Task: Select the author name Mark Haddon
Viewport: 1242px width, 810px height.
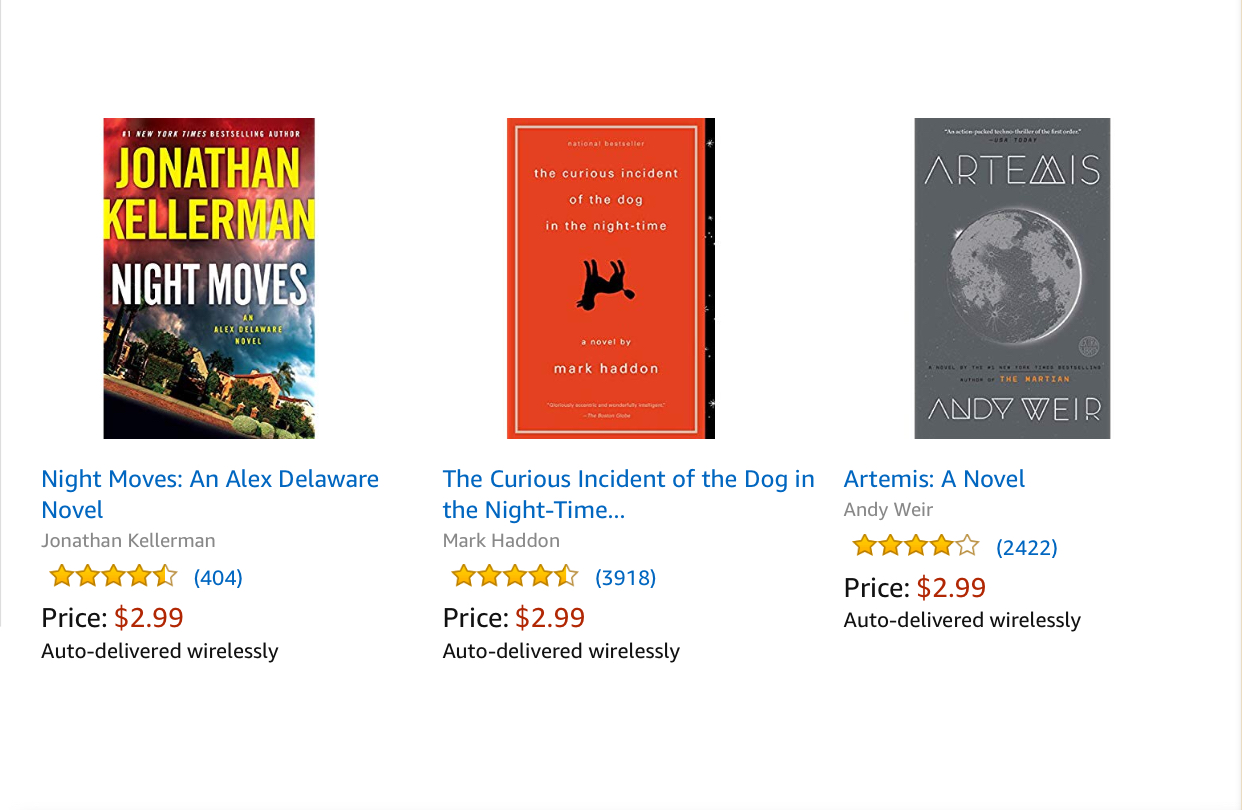Action: click(501, 540)
